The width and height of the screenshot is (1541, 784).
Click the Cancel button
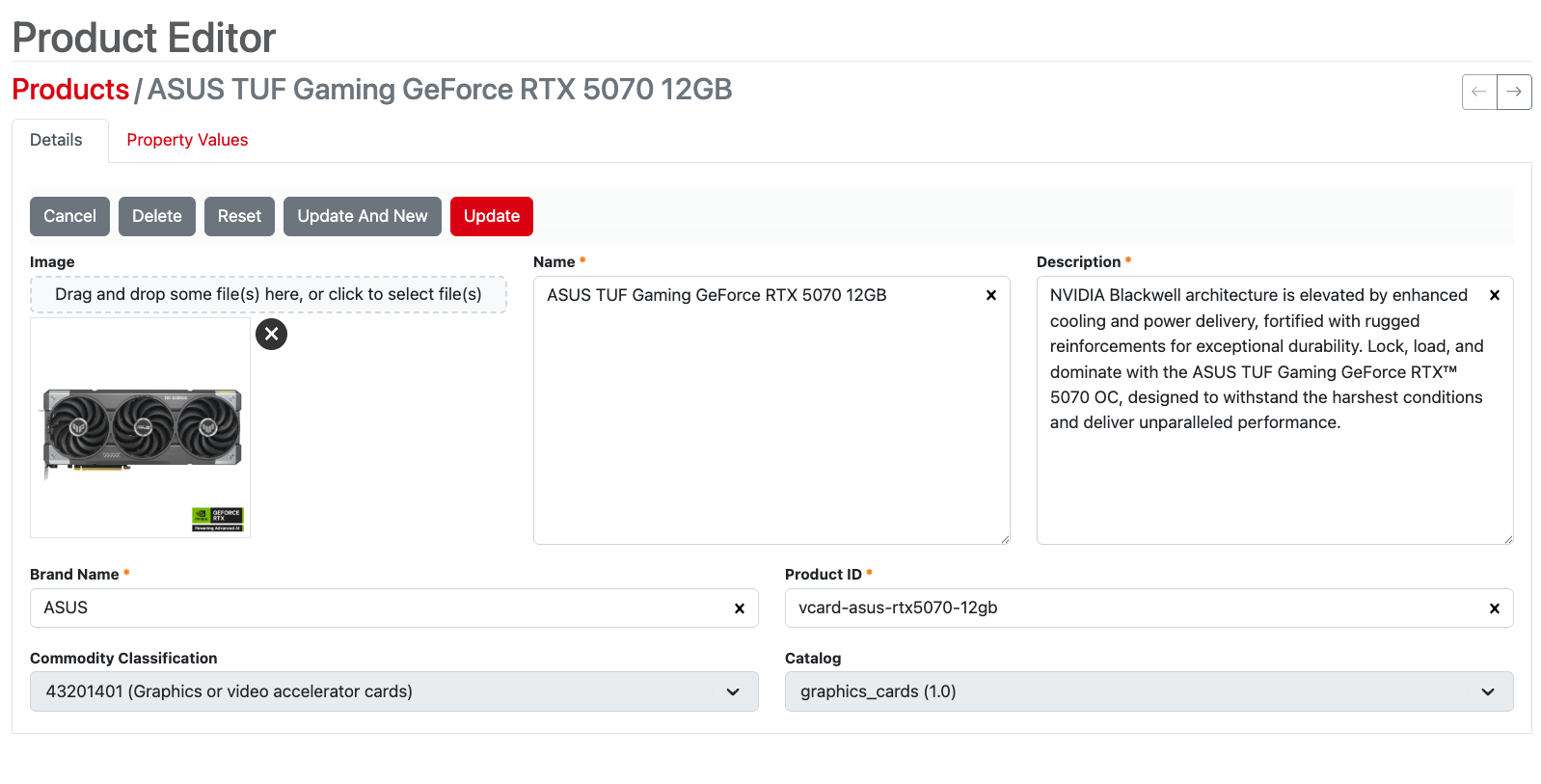point(69,216)
